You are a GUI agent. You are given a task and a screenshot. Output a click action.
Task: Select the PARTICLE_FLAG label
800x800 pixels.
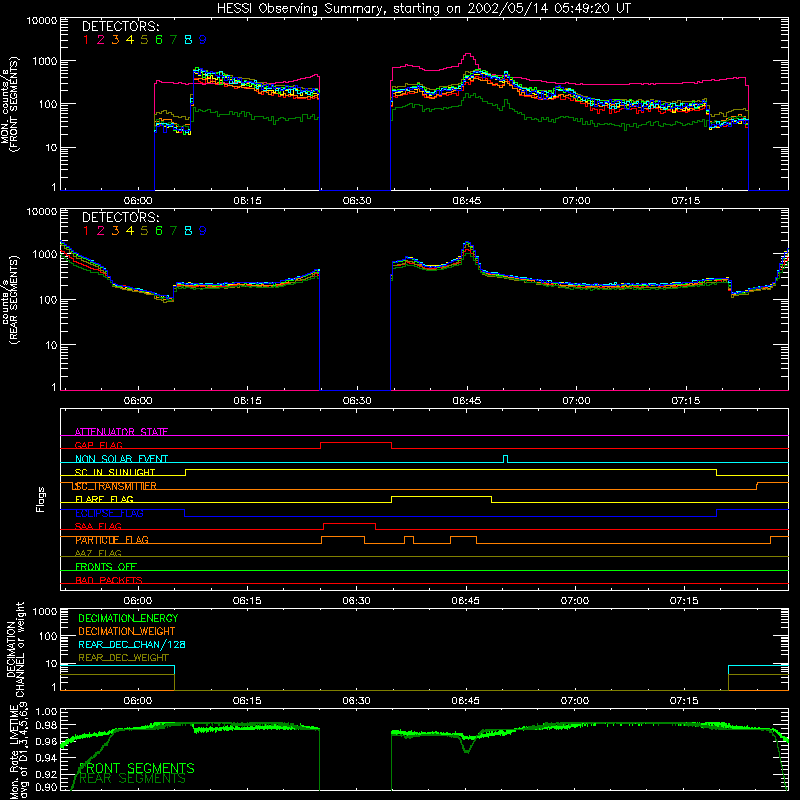(112, 540)
